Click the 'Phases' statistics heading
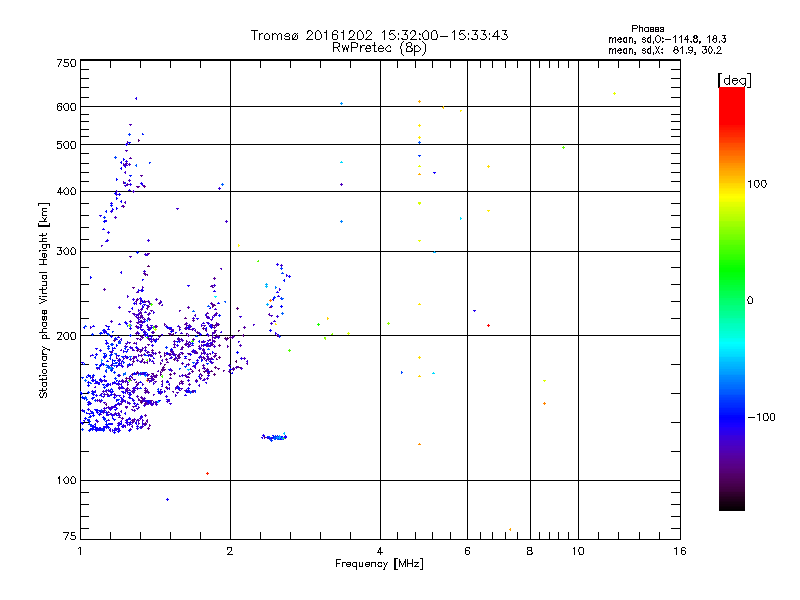 [x=647, y=29]
